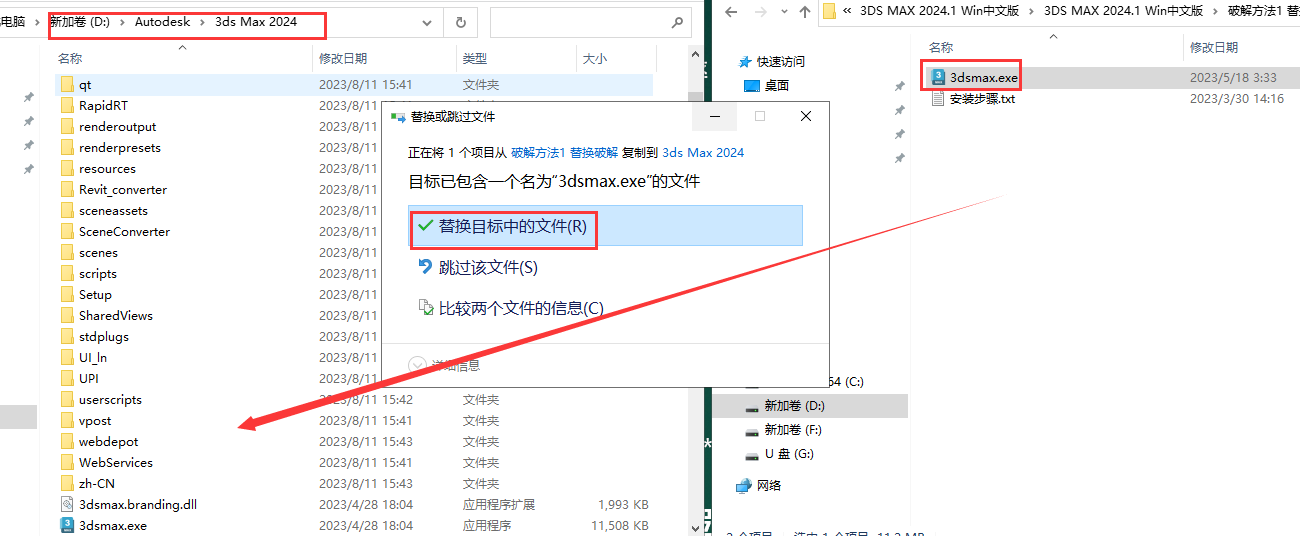Select replace the files in destination option
This screenshot has width=1300, height=536.
coord(606,226)
